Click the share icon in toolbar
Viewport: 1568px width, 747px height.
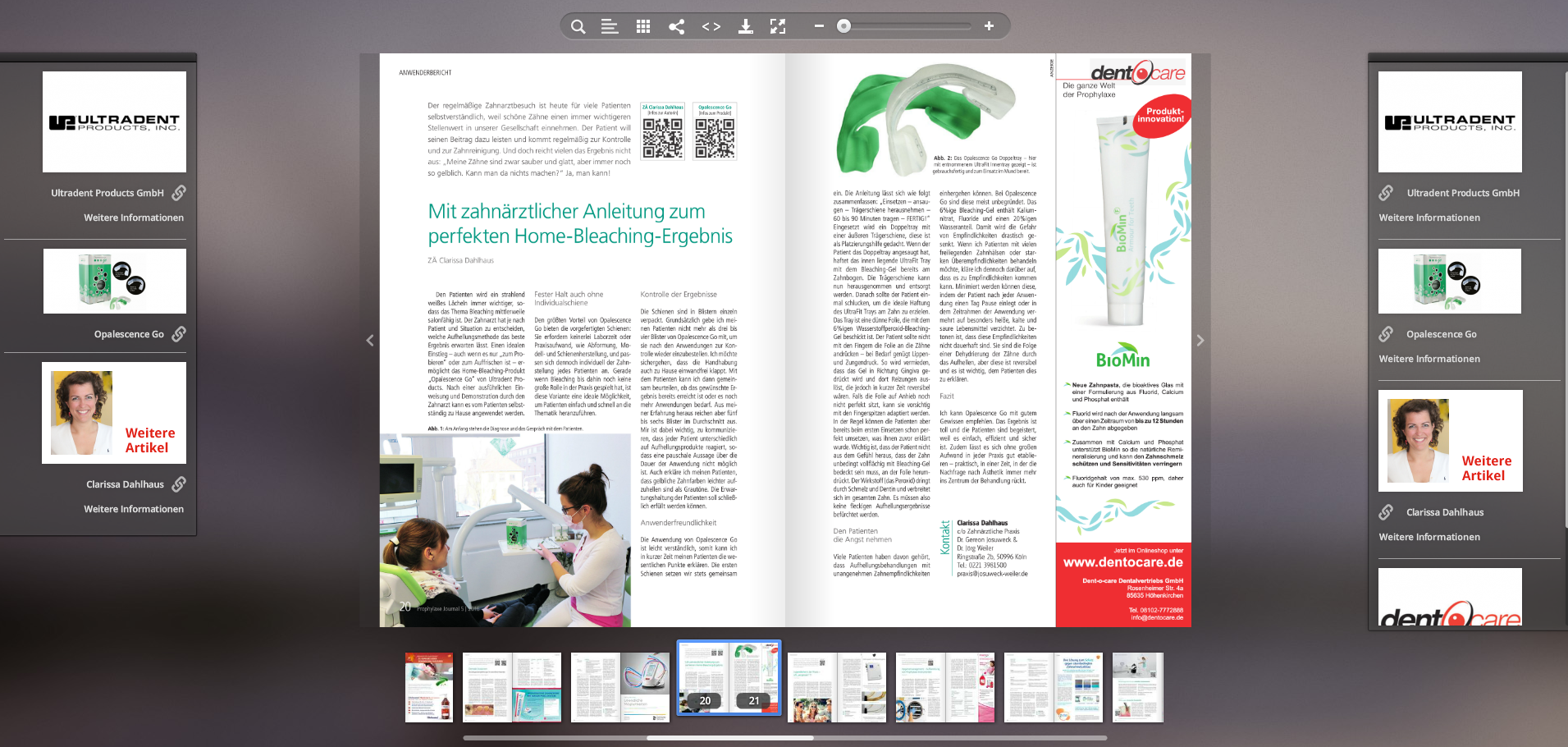[x=676, y=26]
